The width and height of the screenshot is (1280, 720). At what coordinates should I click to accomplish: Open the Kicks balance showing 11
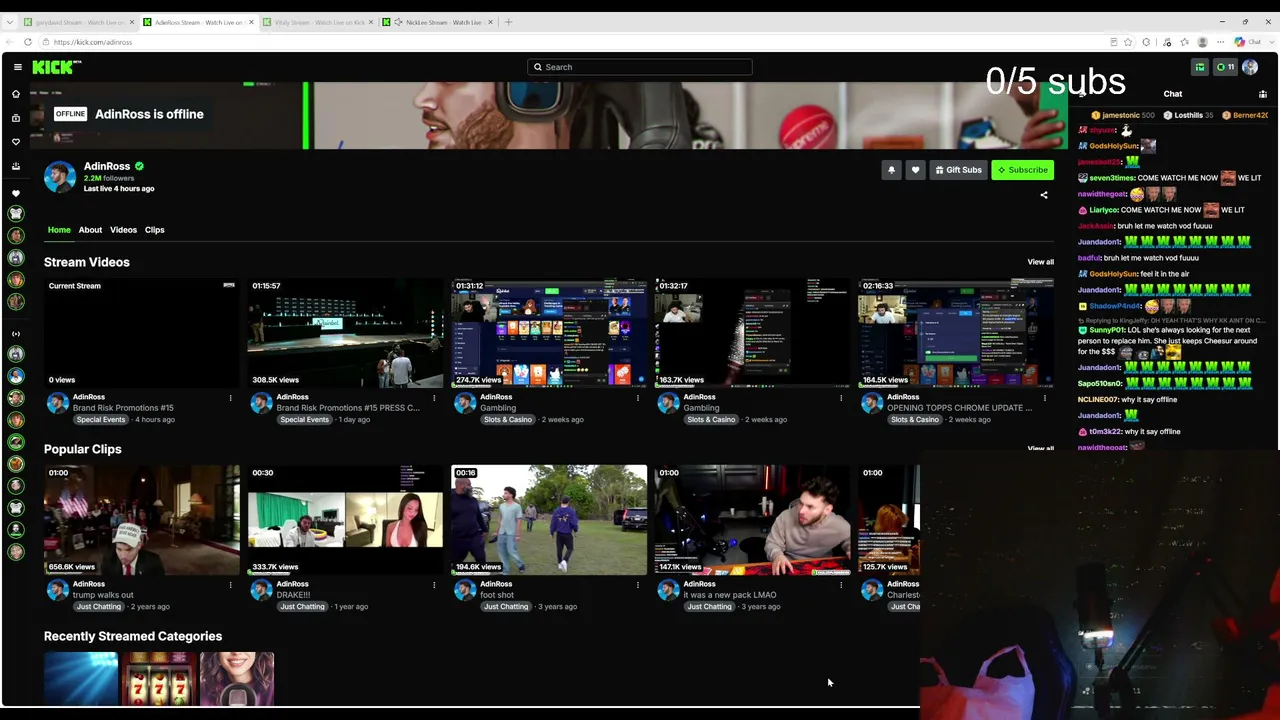pyautogui.click(x=1225, y=67)
